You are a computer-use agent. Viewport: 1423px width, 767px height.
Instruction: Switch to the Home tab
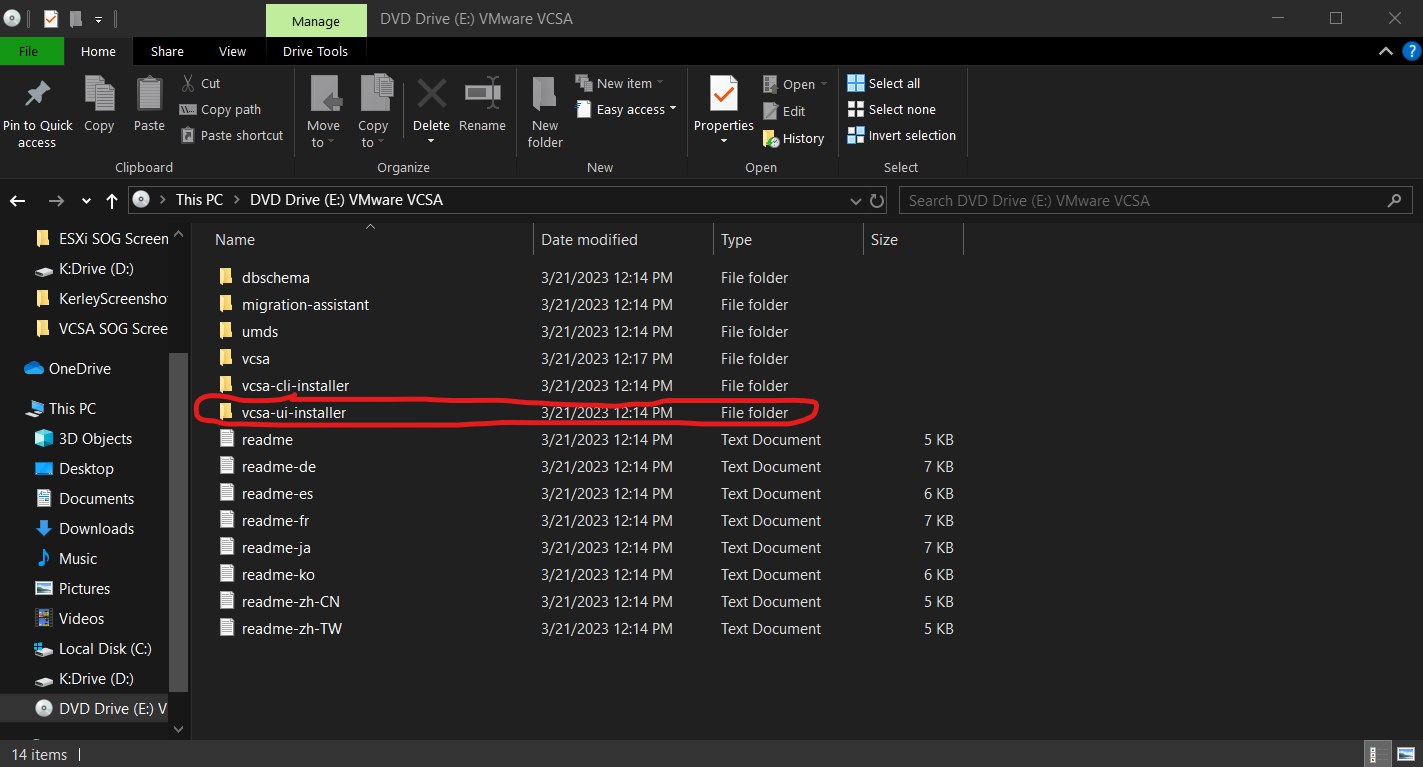tap(98, 52)
